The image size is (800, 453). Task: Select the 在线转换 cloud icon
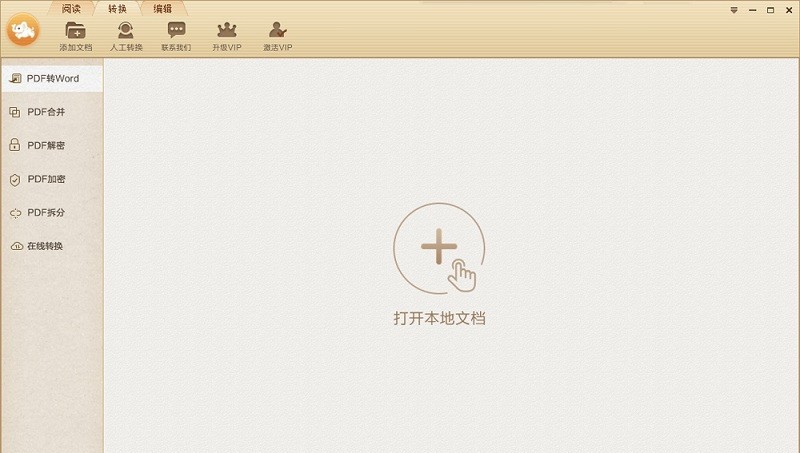coord(16,246)
